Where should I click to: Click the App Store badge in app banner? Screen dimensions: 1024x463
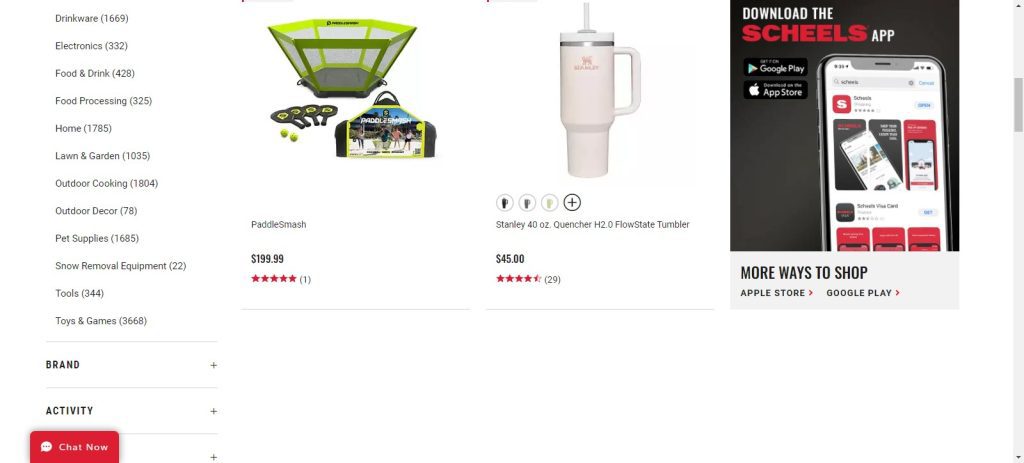[x=775, y=90]
